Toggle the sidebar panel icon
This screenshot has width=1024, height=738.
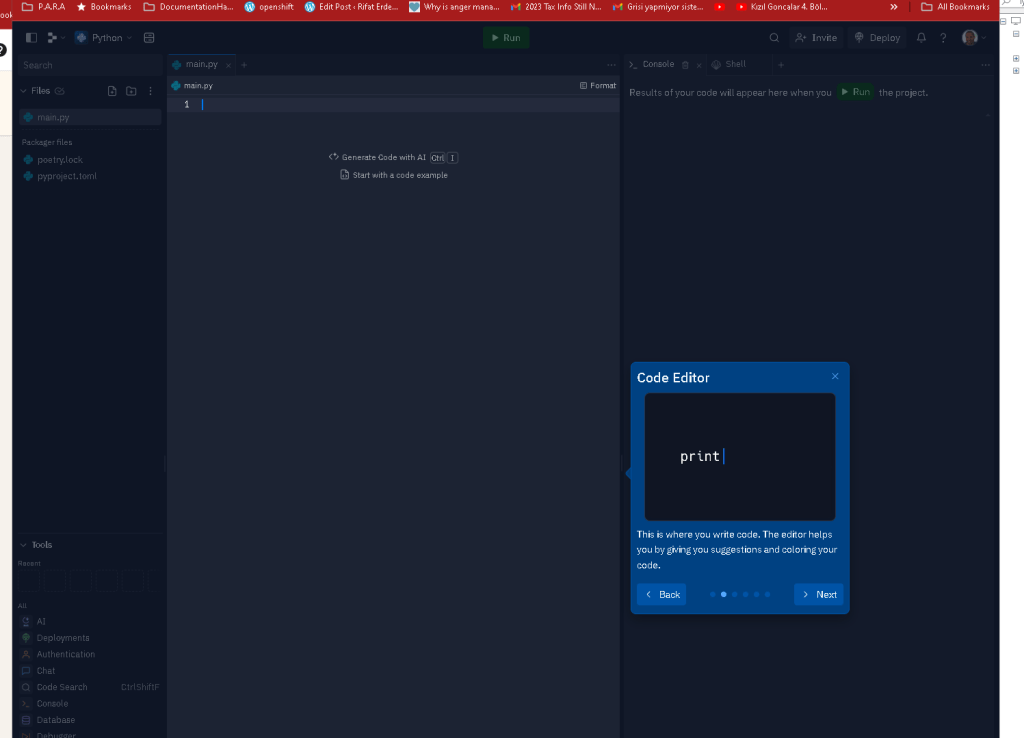31,38
